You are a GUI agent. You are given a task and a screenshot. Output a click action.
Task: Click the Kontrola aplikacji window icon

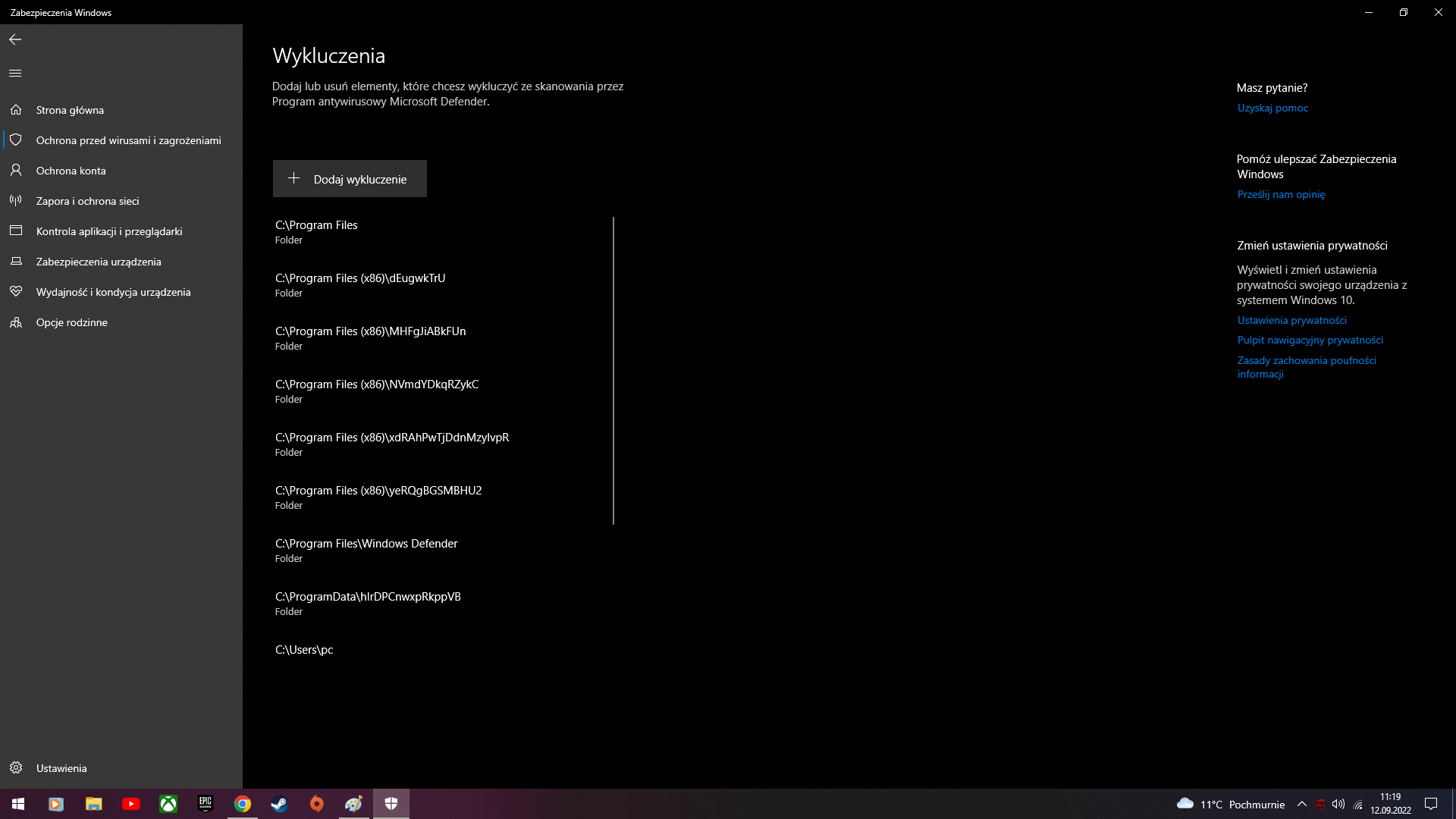(16, 231)
